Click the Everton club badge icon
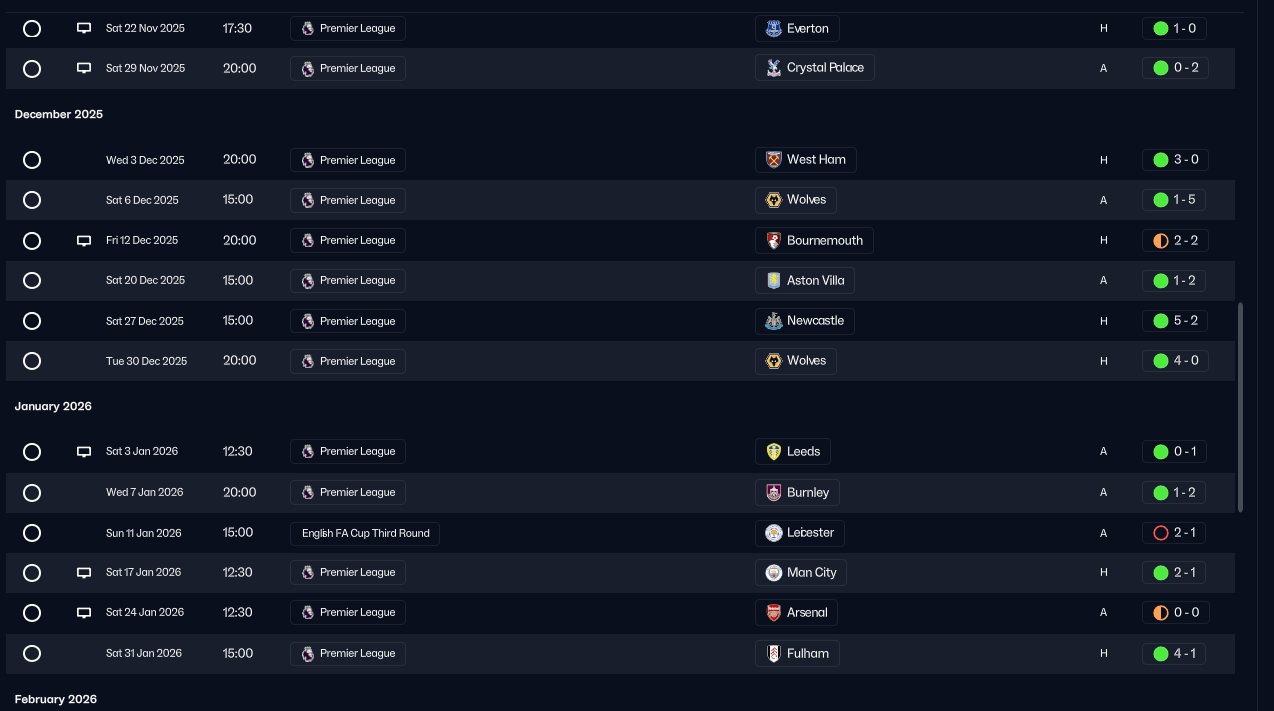This screenshot has height=711, width=1274. (x=772, y=28)
